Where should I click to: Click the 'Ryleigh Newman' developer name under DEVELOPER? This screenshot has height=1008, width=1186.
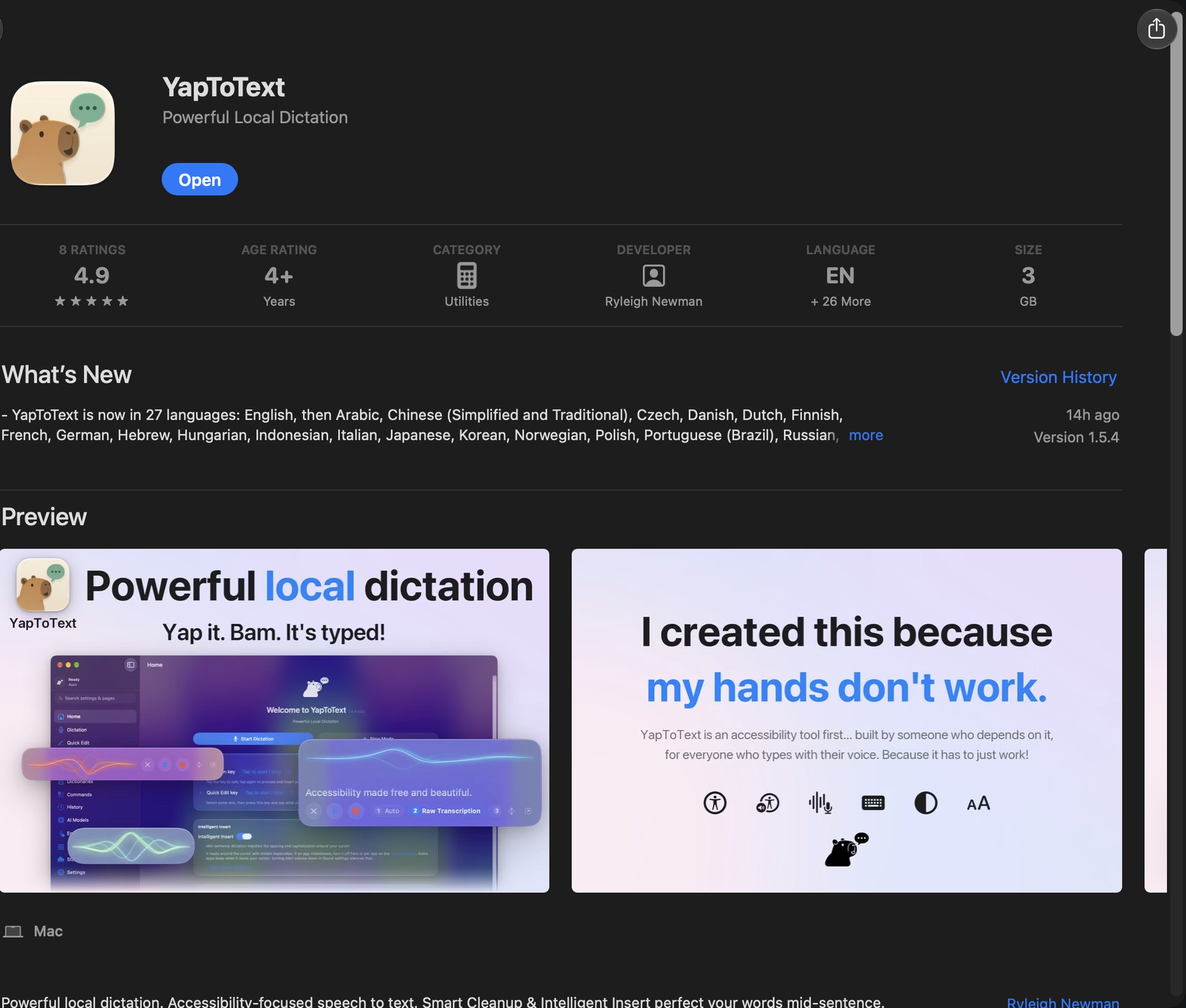click(653, 301)
